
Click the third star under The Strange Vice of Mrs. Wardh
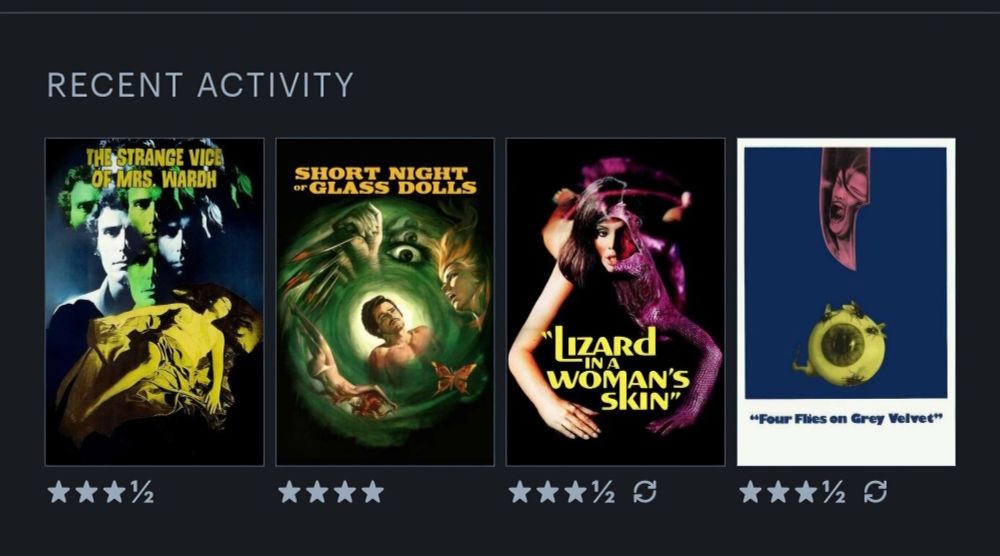tap(115, 492)
